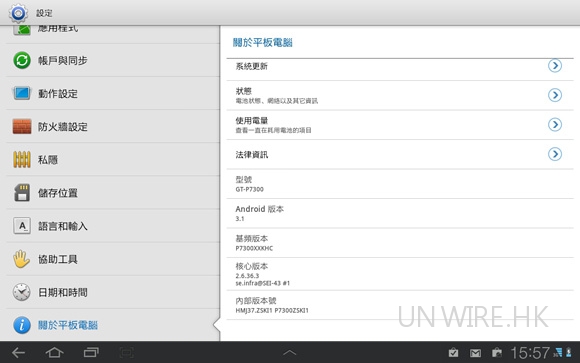The width and height of the screenshot is (580, 363).
Task: Select 動作設定 in settings menu
Action: pos(113,93)
